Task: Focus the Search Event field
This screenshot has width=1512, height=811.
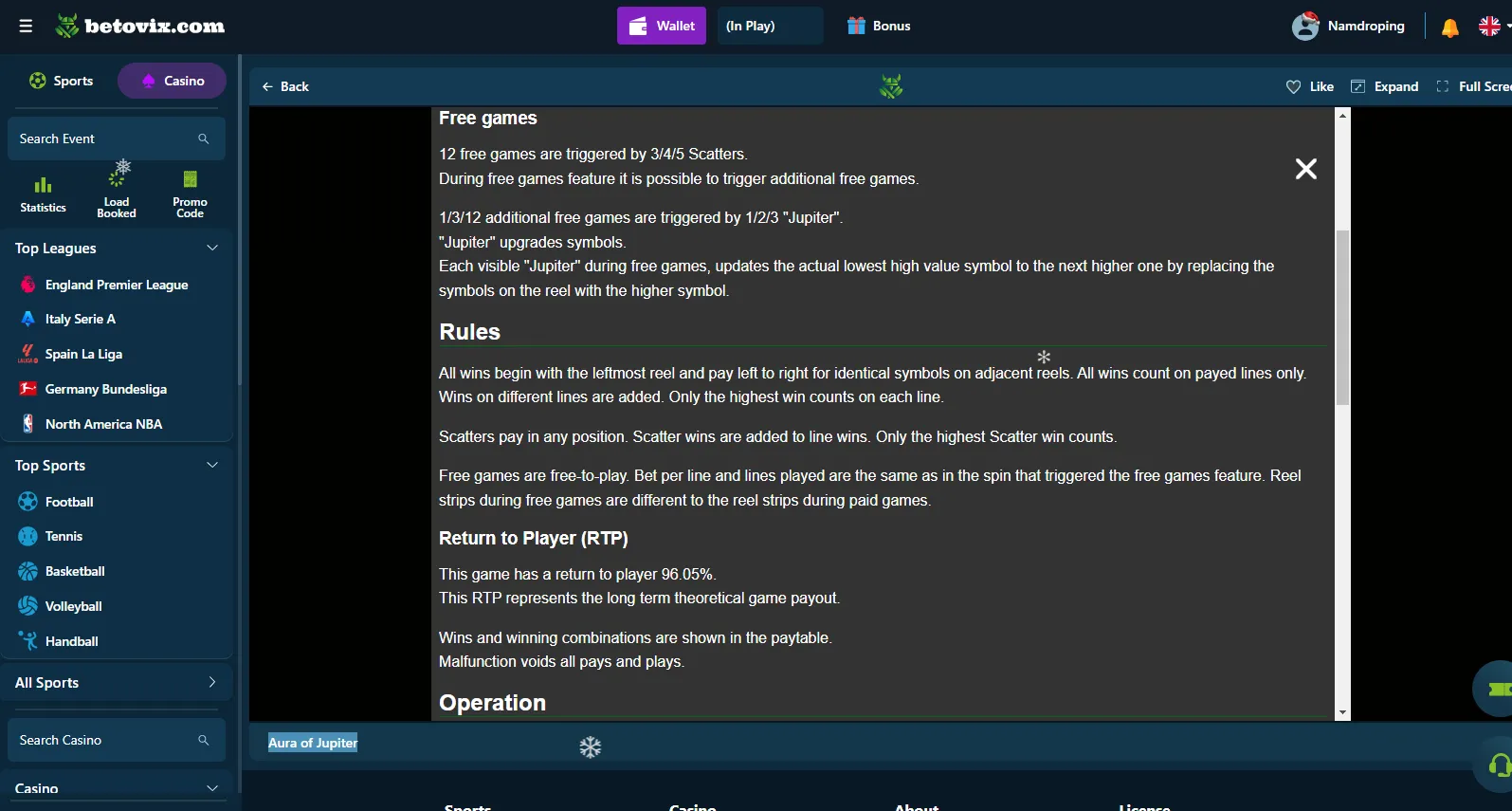Action: click(x=116, y=138)
